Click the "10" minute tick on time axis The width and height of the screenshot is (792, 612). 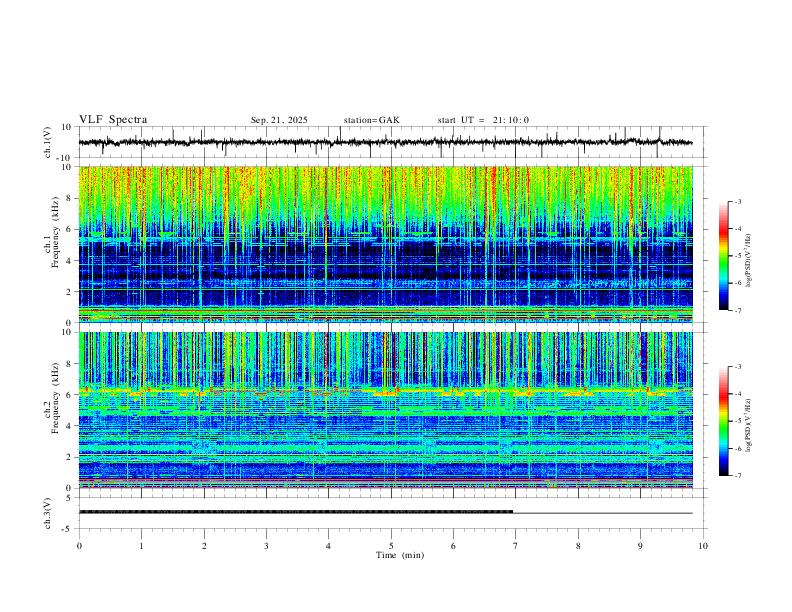[x=703, y=546]
